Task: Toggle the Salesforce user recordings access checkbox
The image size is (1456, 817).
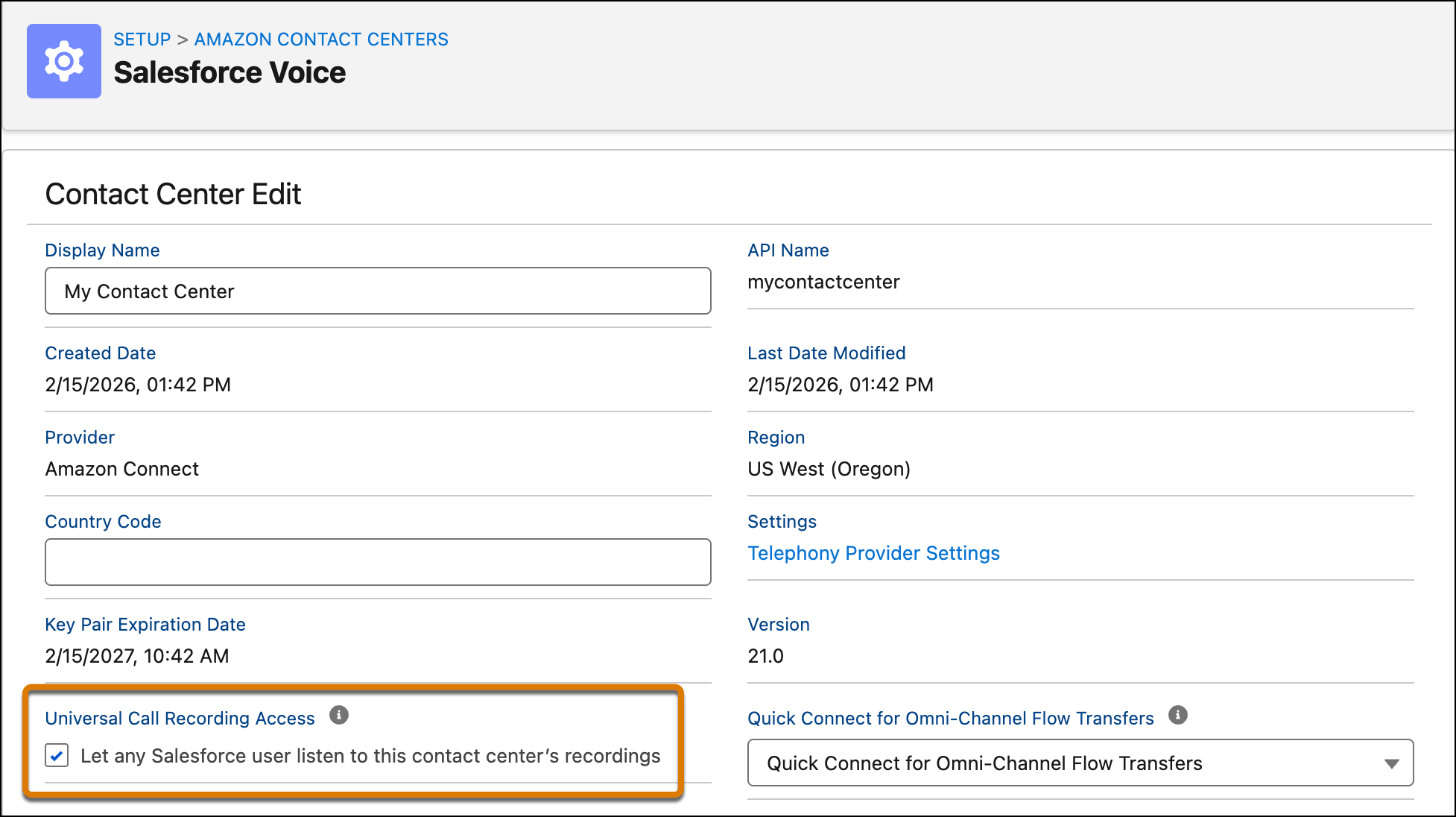Action: pos(57,755)
